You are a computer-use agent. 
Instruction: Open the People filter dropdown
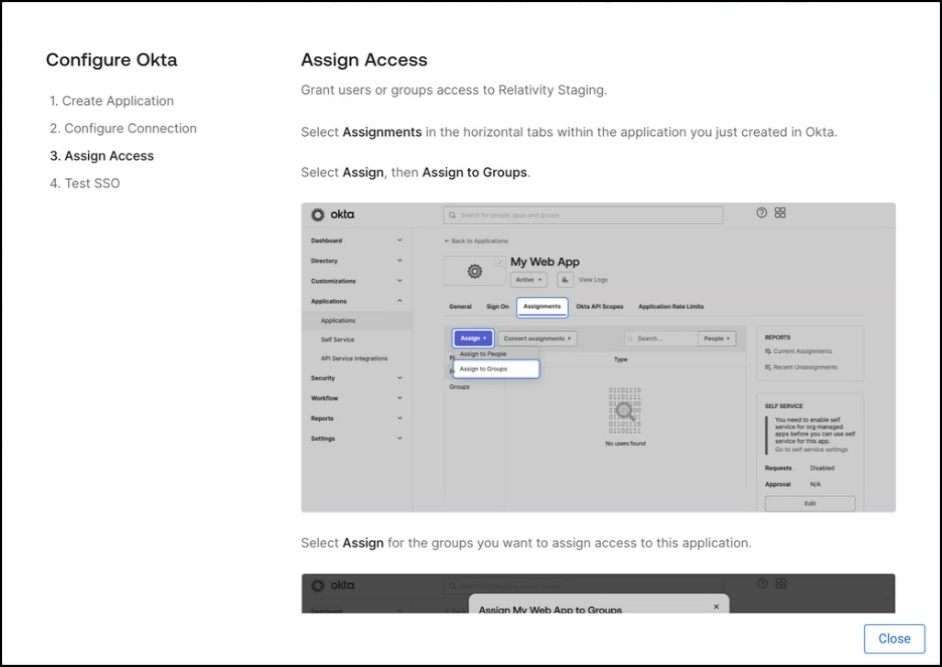(717, 339)
